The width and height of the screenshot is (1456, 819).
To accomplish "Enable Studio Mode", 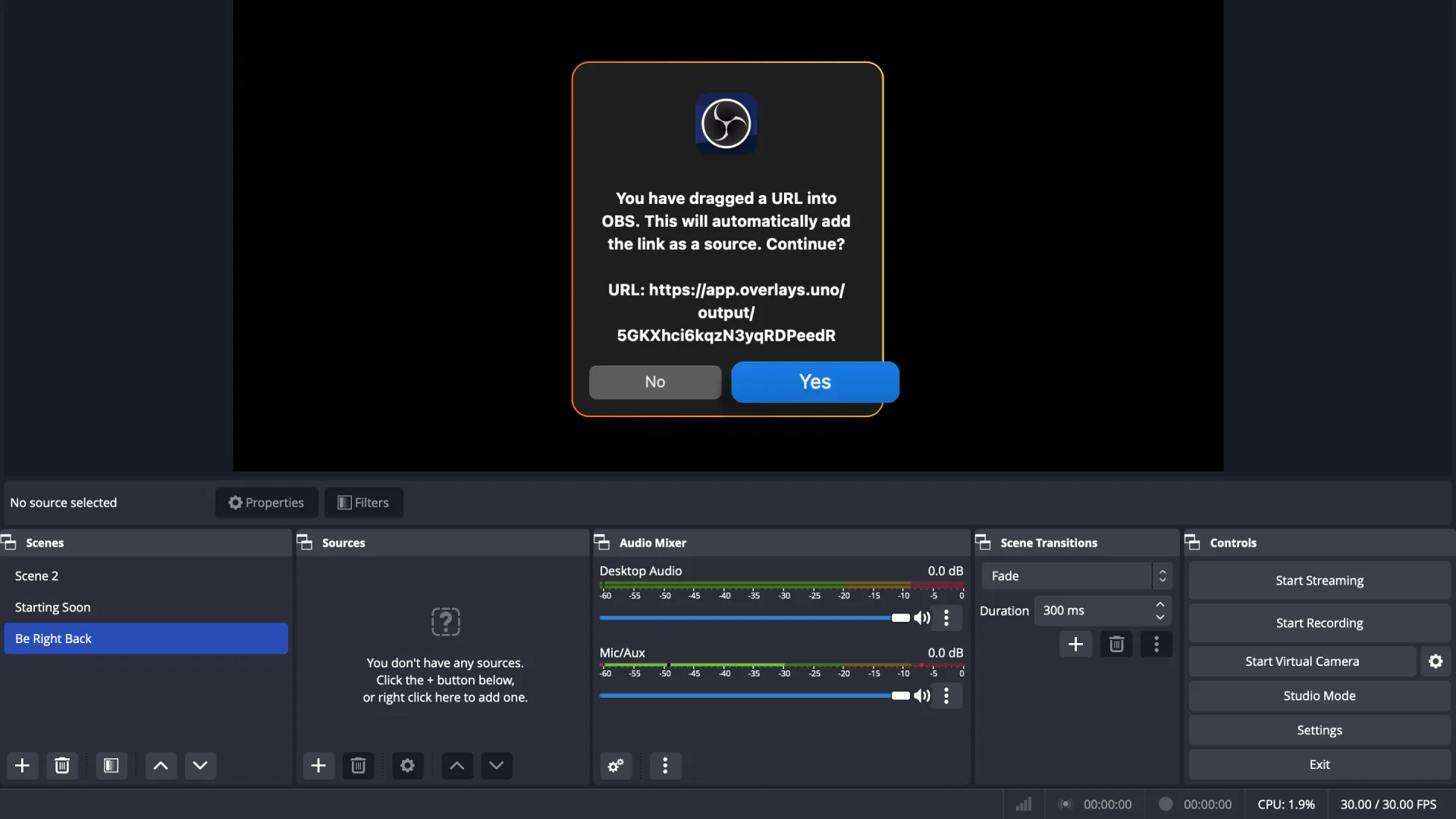I will tap(1319, 695).
